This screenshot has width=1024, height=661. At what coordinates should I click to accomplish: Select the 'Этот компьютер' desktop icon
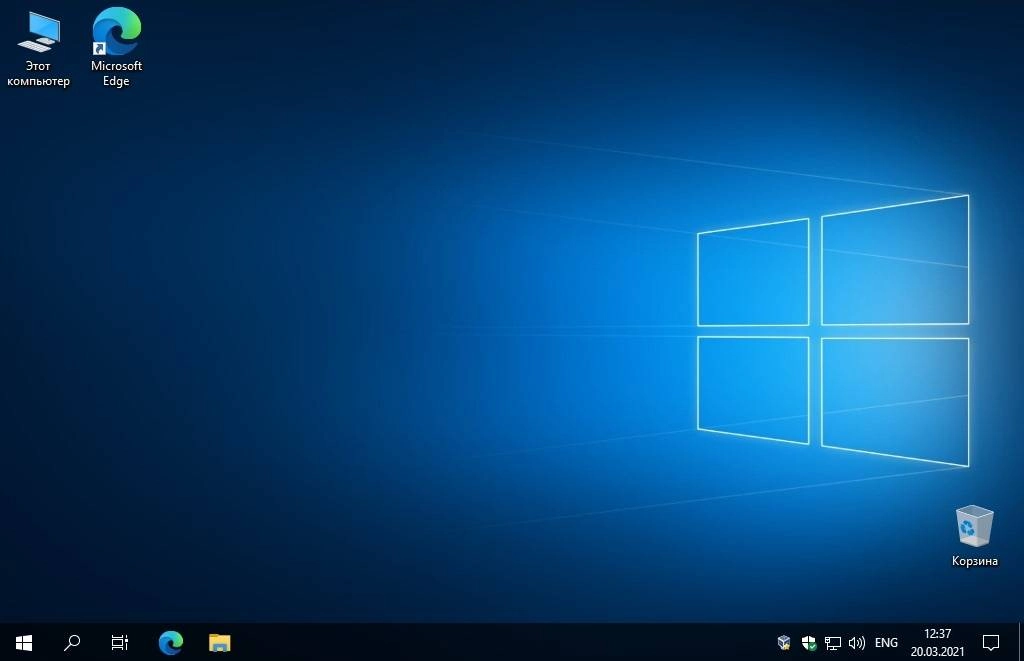pos(38,49)
